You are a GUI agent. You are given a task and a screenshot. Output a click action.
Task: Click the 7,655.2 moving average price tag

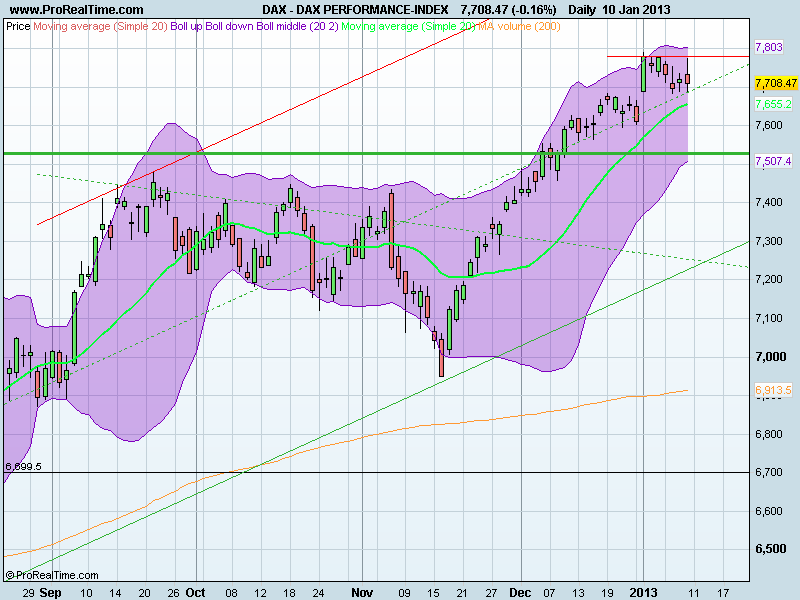(773, 104)
